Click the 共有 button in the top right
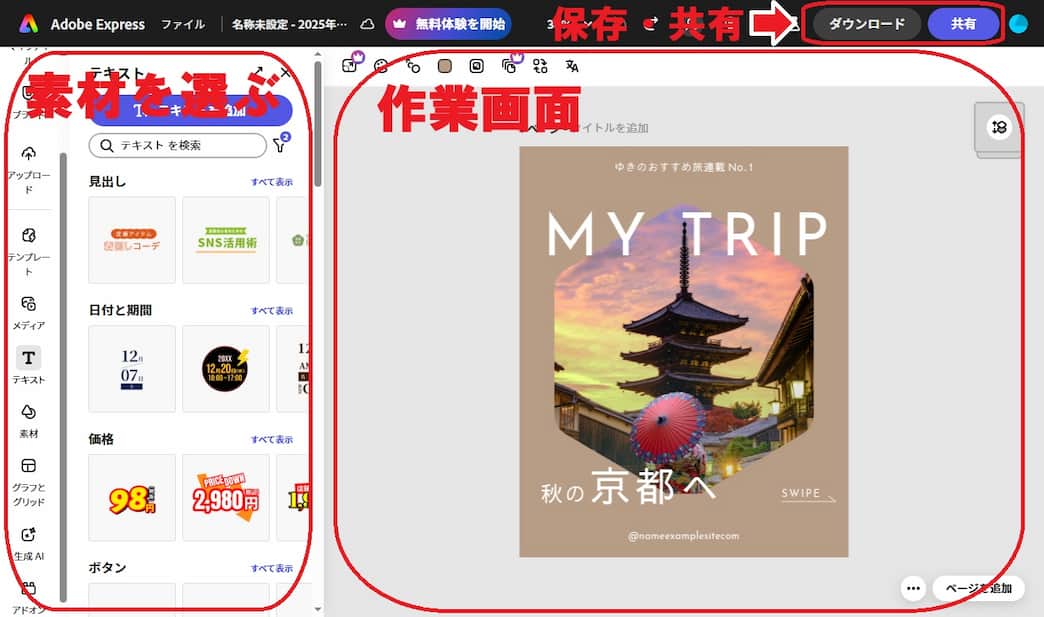Screen dimensions: 1044x617 click(x=962, y=22)
